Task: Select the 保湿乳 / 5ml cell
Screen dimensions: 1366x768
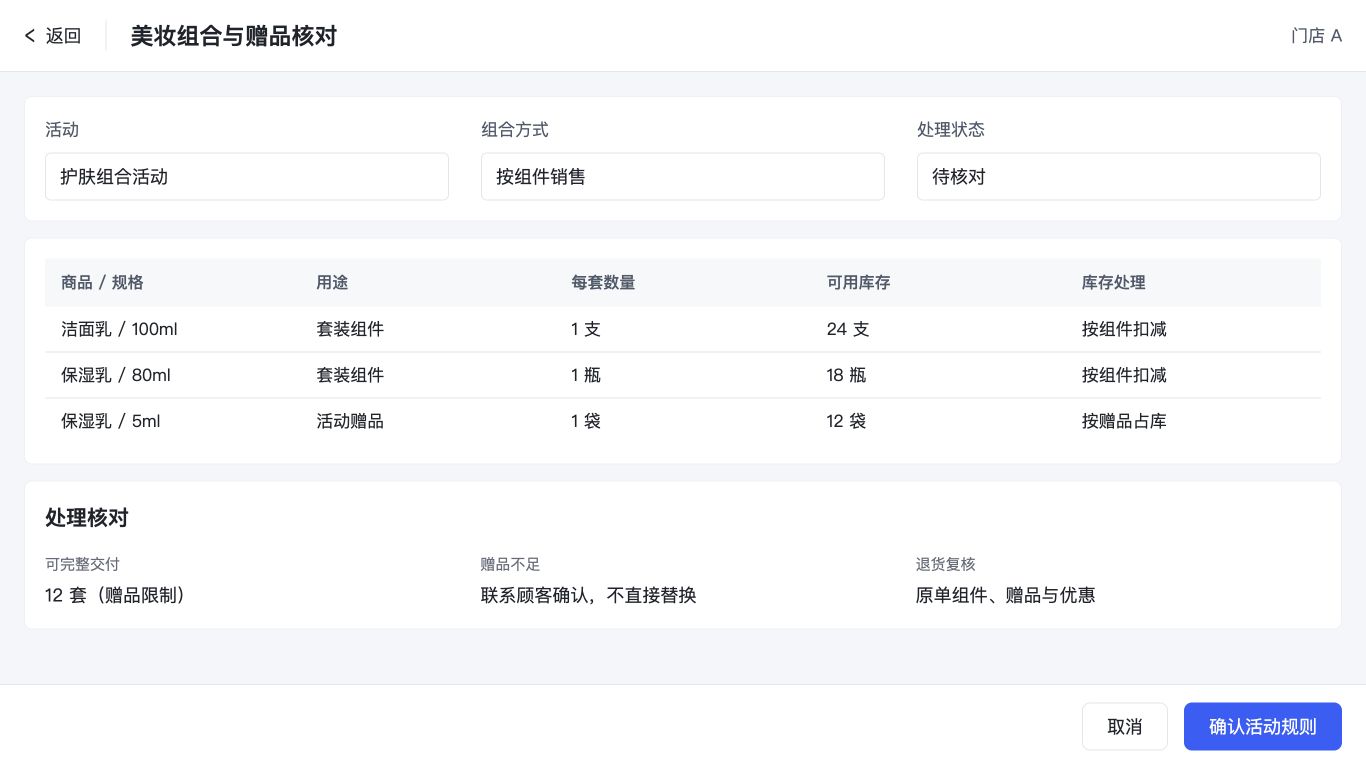Action: 111,421
